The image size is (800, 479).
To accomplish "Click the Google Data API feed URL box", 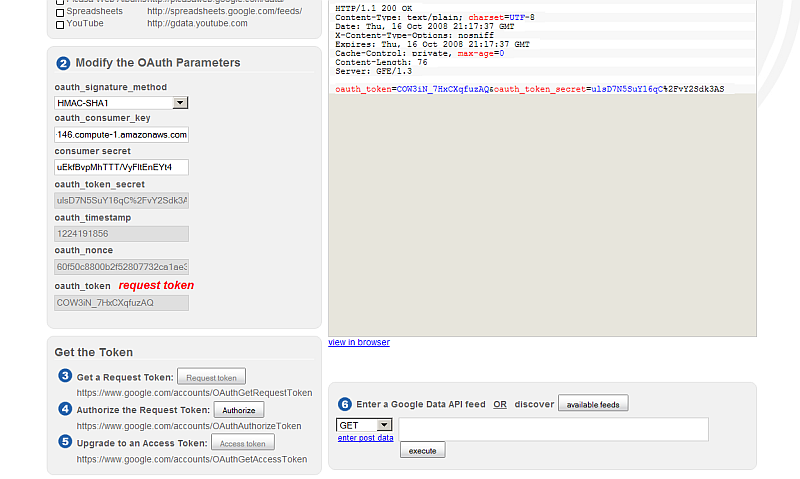I will pyautogui.click(x=553, y=429).
